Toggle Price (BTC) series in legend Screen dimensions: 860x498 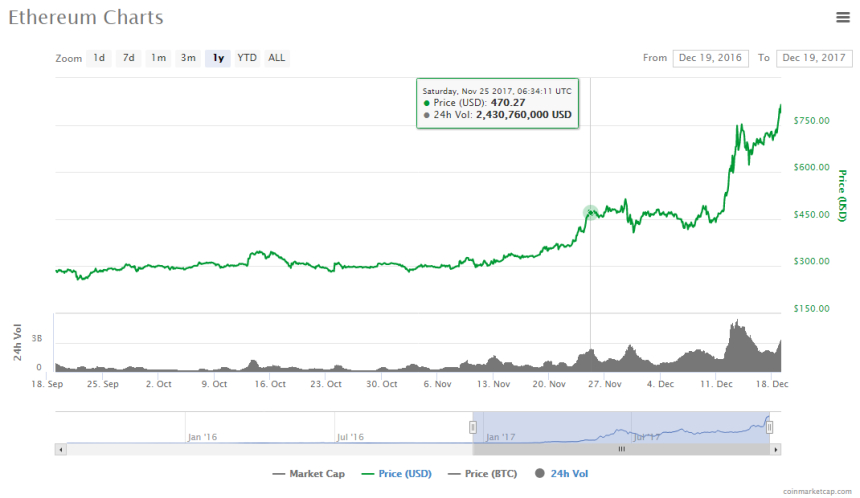point(483,473)
